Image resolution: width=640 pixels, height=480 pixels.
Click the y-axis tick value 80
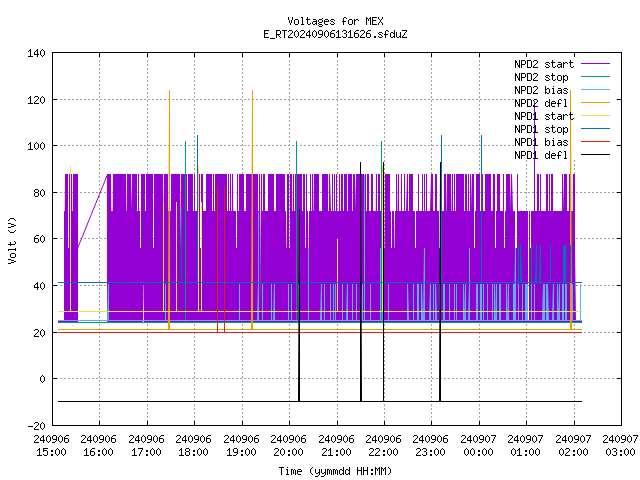[x=39, y=193]
